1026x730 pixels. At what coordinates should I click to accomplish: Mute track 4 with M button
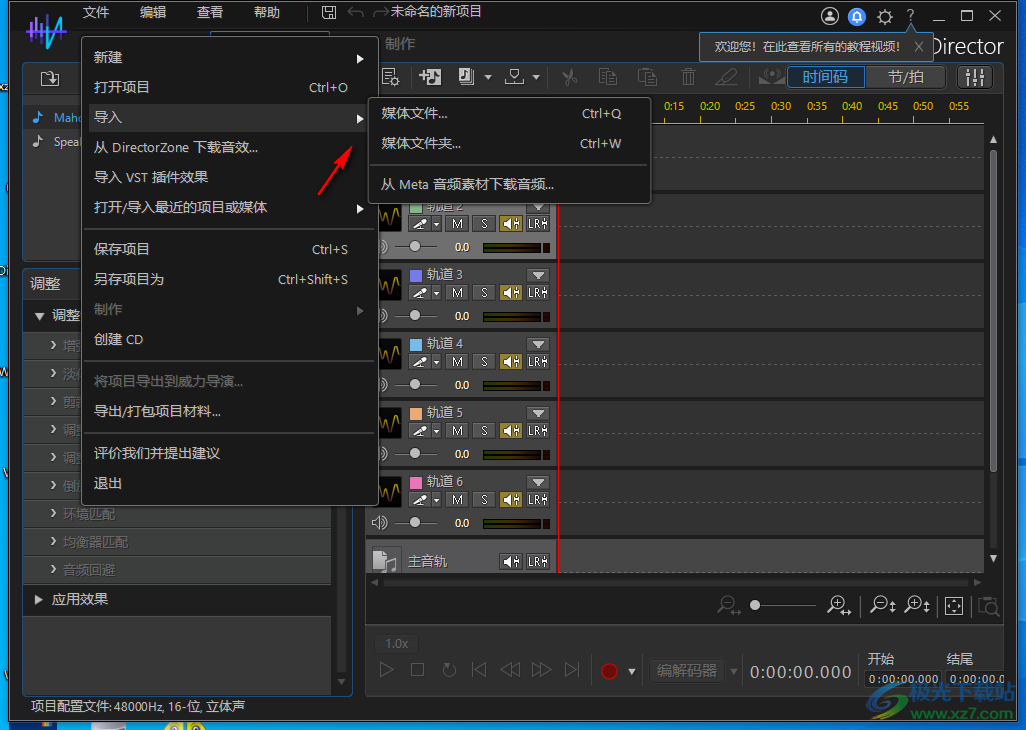457,362
